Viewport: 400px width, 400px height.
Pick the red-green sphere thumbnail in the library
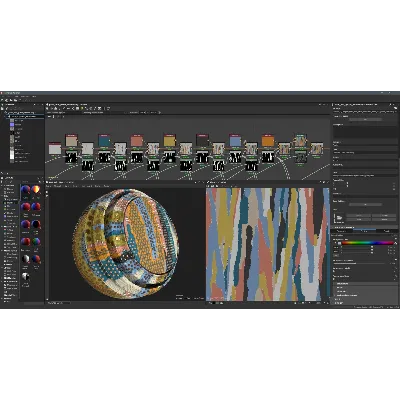[36, 242]
